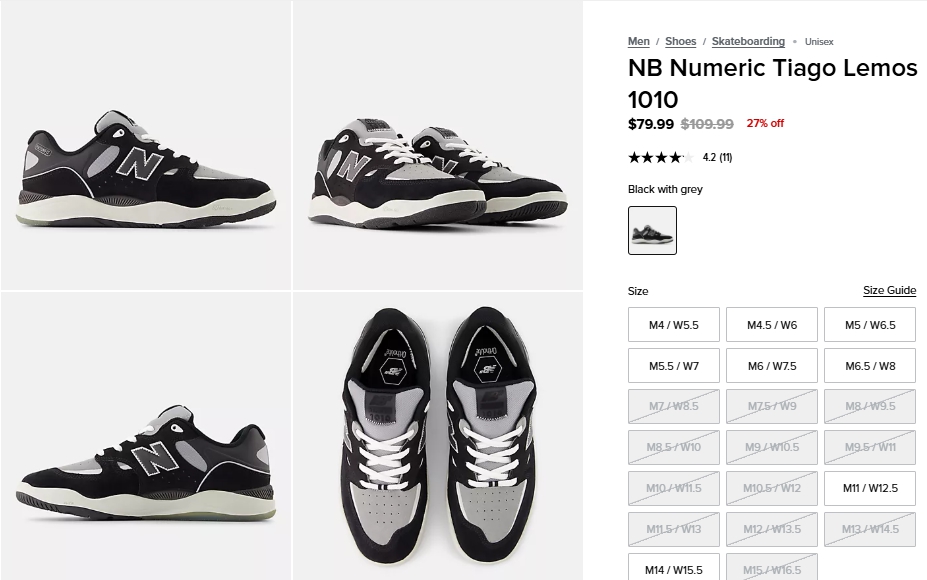
Task: Choose size M14 / W15.5
Action: tap(674, 569)
